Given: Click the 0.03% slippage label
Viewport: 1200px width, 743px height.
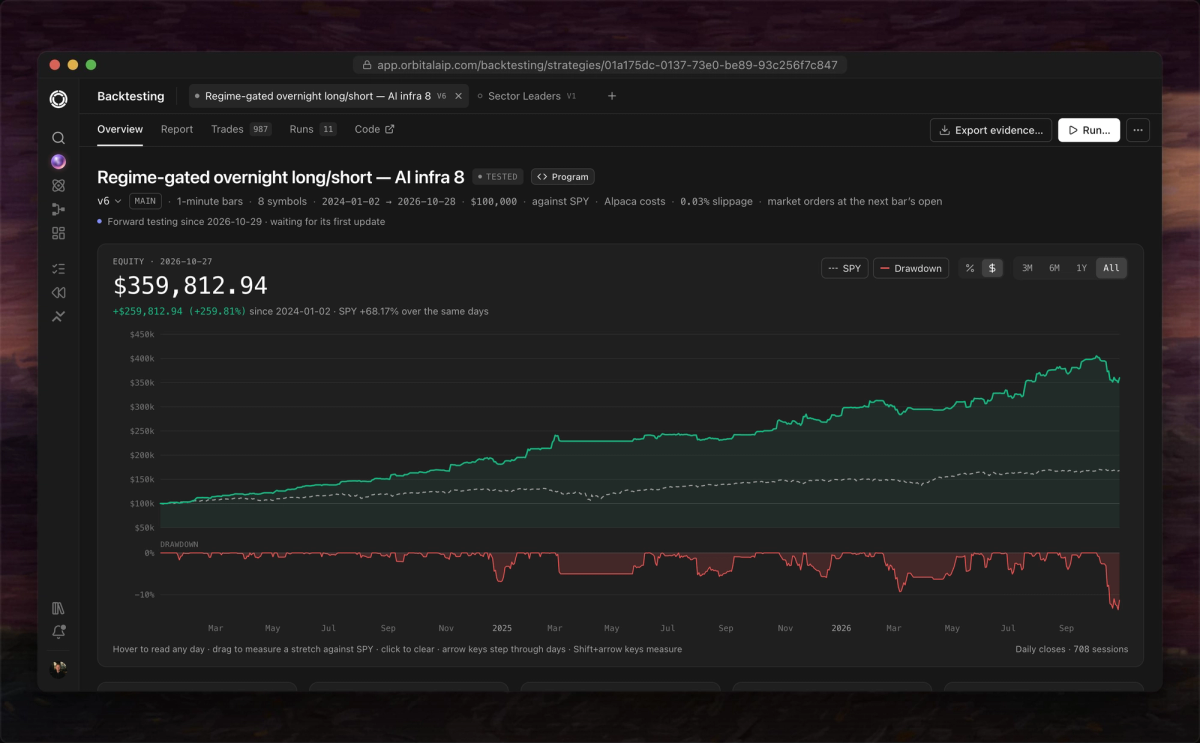Looking at the screenshot, I should 717,201.
